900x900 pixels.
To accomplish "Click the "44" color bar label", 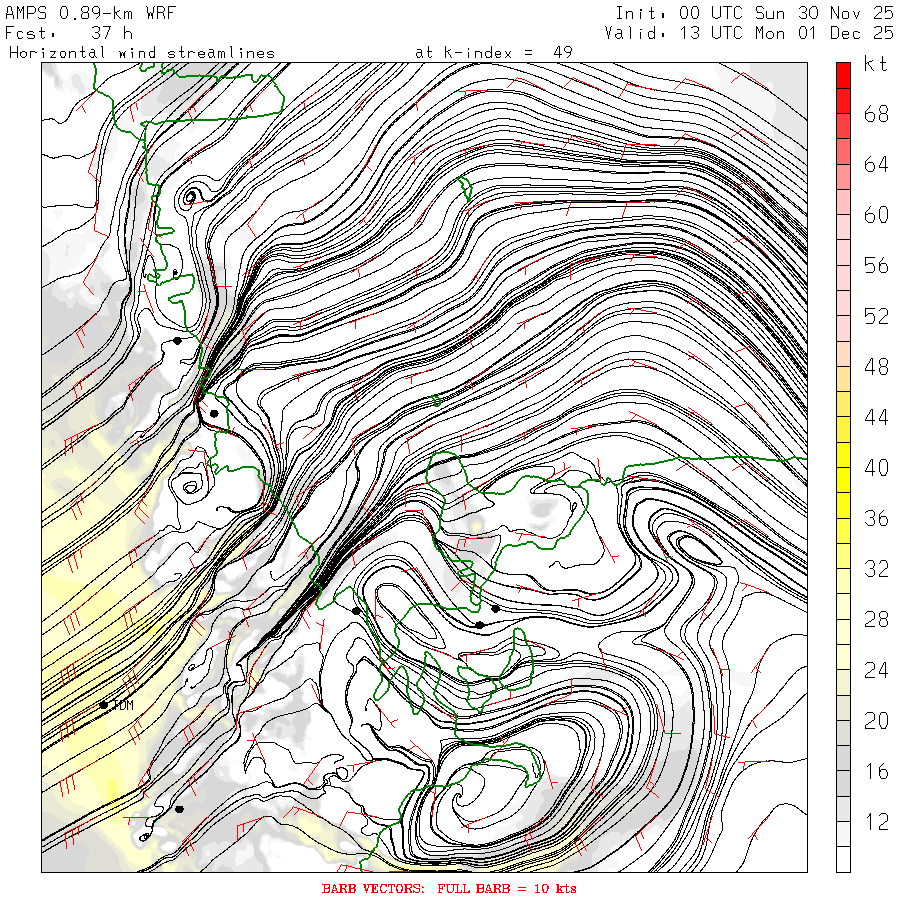I will [x=876, y=417].
